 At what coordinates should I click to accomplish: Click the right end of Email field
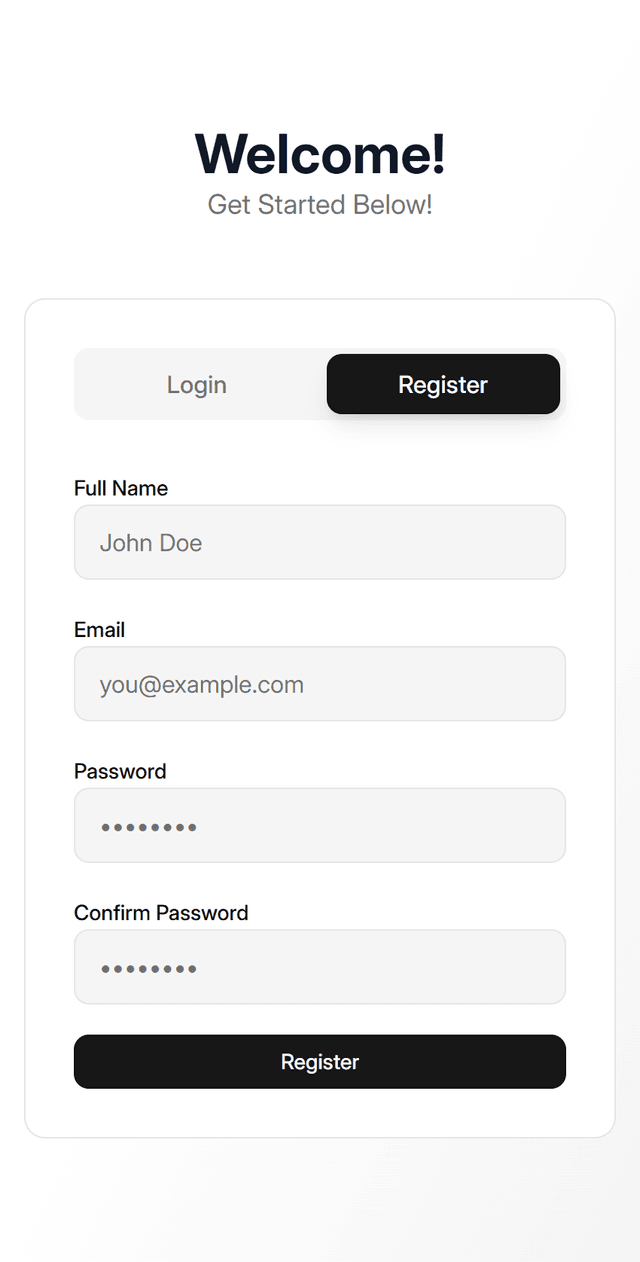540,684
